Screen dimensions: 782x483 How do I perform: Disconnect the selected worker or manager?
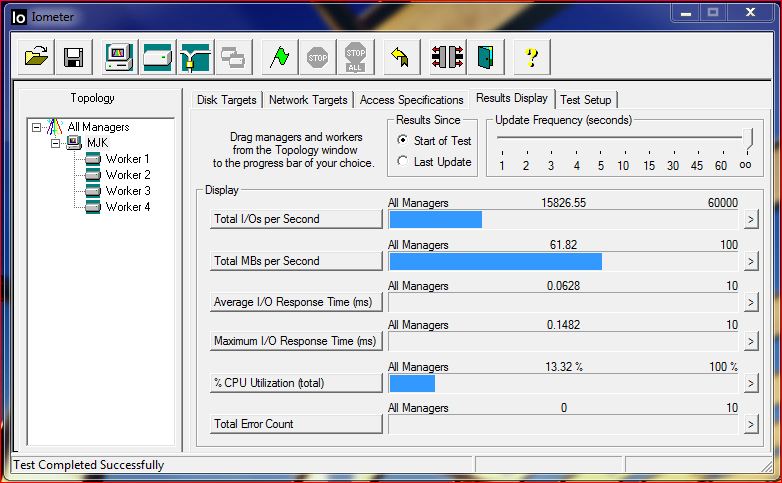(447, 57)
